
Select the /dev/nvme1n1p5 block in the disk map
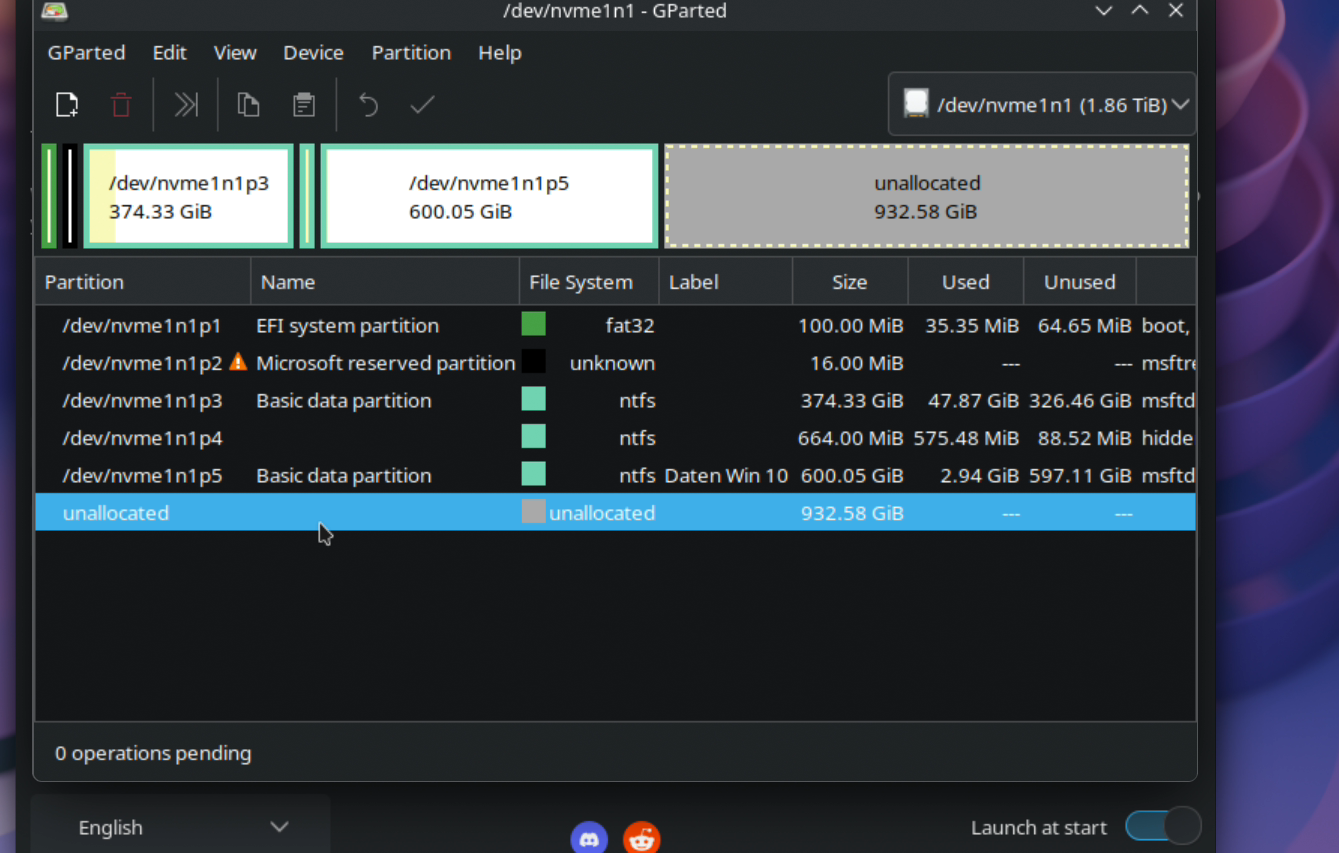[489, 196]
